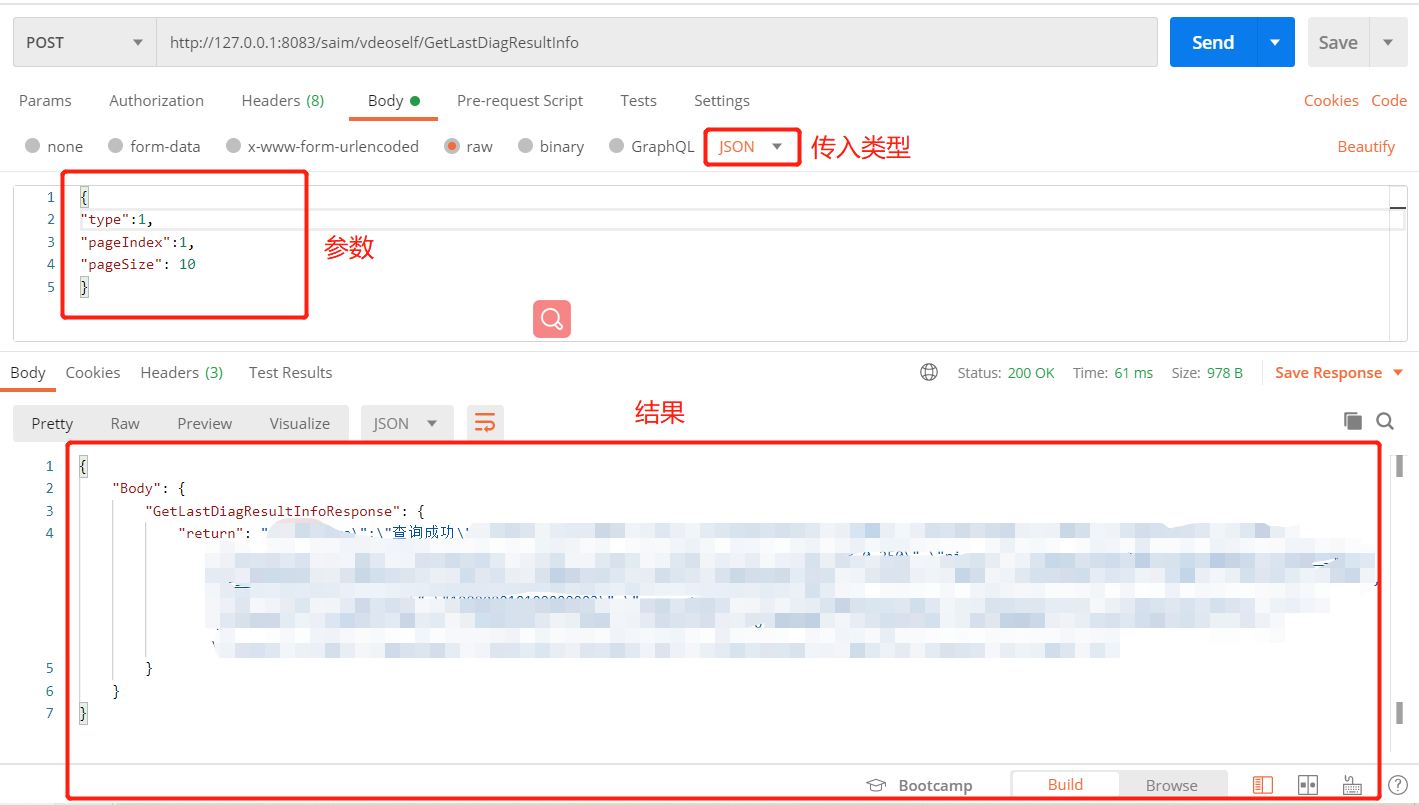The width and height of the screenshot is (1419, 805).
Task: Select the request Body tab
Action: point(394,101)
